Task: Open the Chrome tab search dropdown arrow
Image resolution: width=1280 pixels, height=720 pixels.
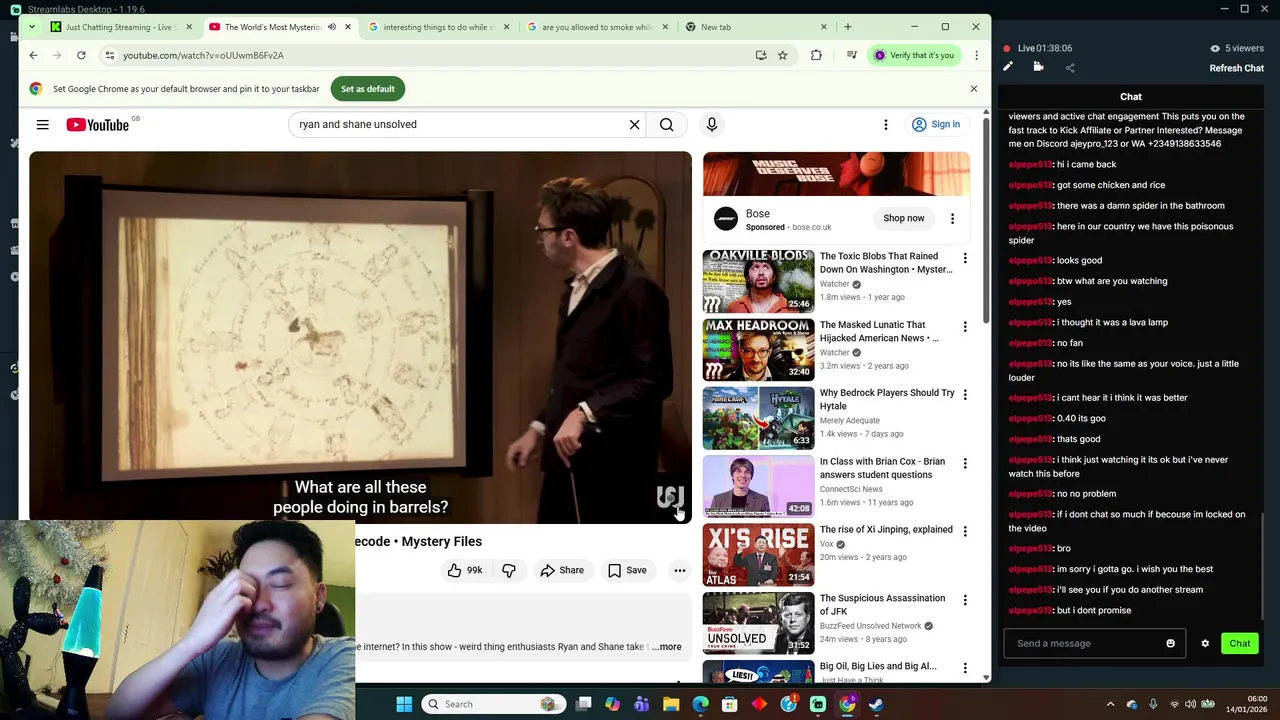Action: tap(32, 27)
